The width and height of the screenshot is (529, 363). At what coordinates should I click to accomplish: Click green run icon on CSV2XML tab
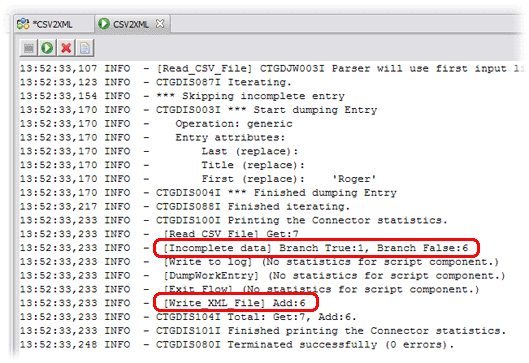point(104,24)
